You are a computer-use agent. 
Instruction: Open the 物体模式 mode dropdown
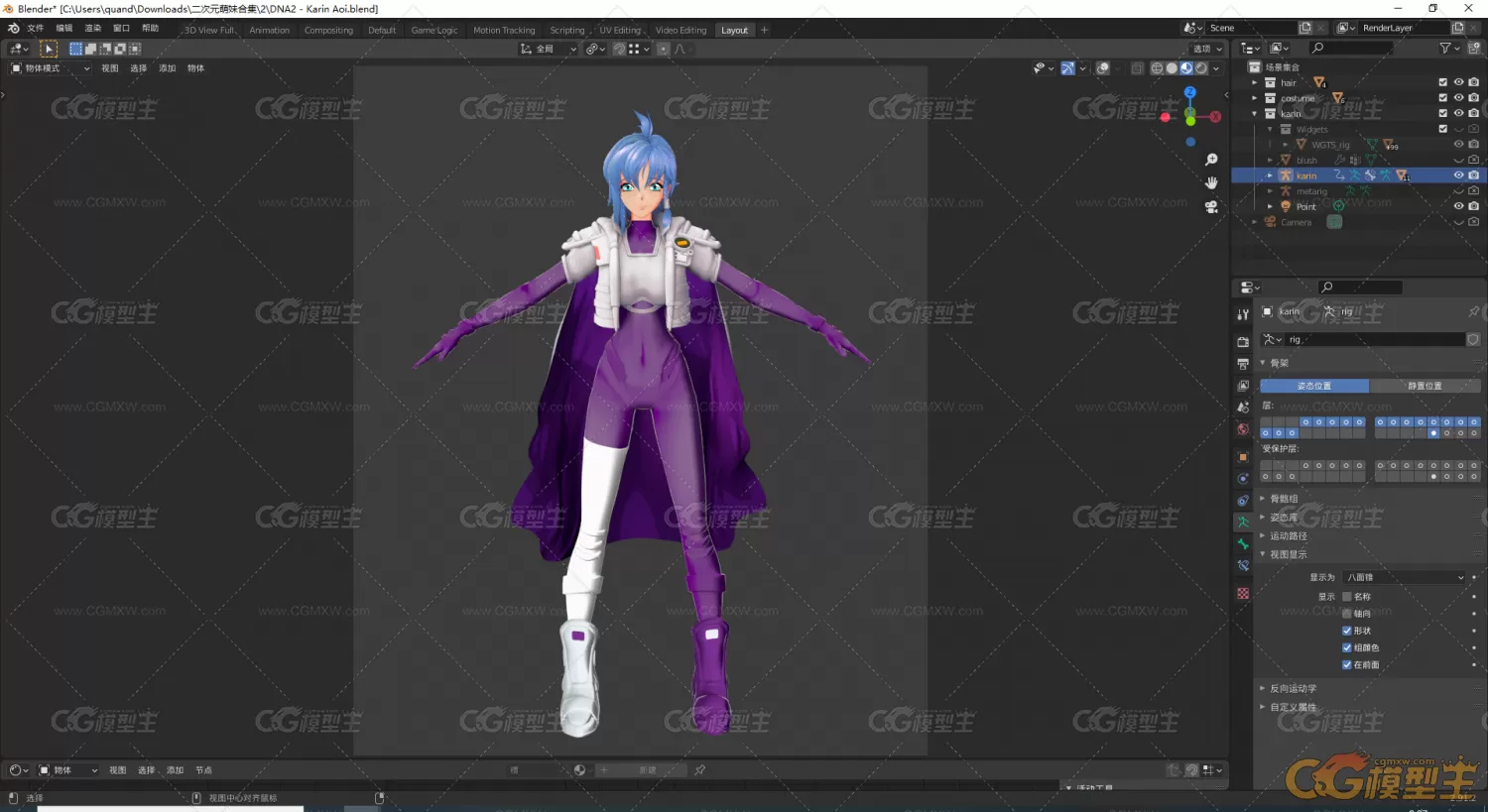pyautogui.click(x=51, y=68)
